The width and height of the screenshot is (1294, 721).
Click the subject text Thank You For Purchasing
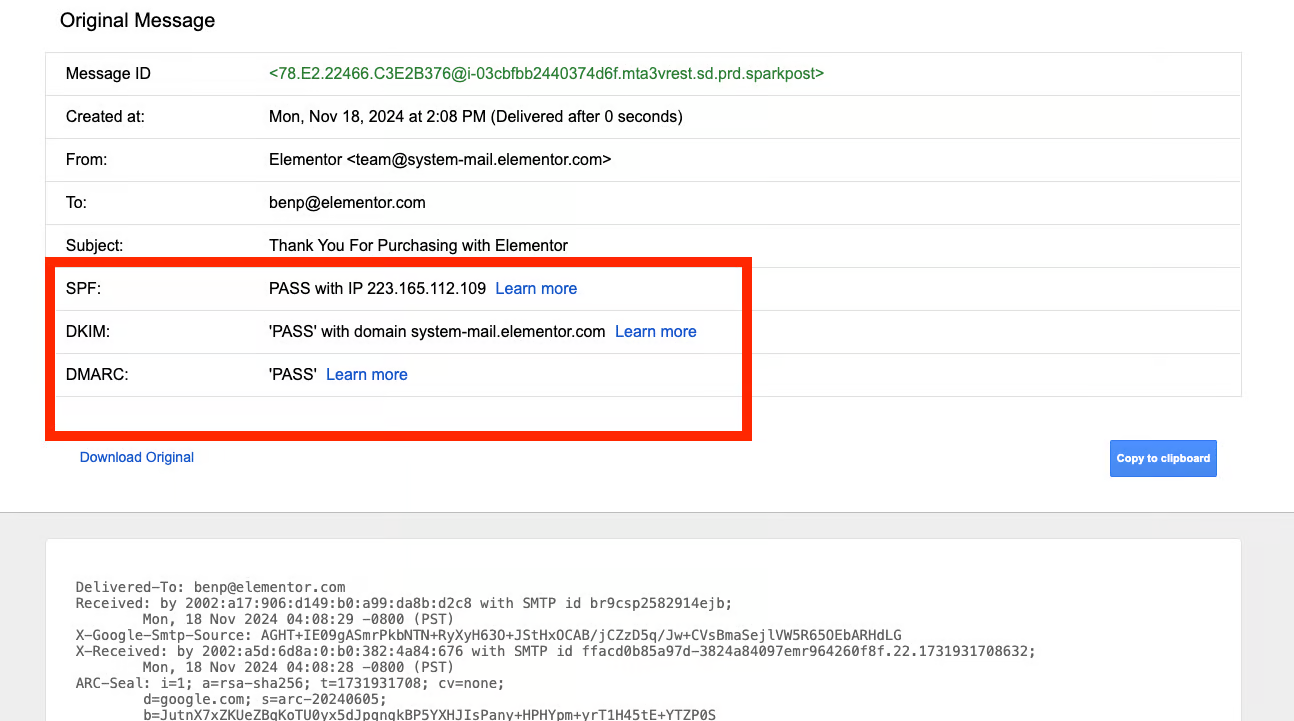tap(418, 245)
